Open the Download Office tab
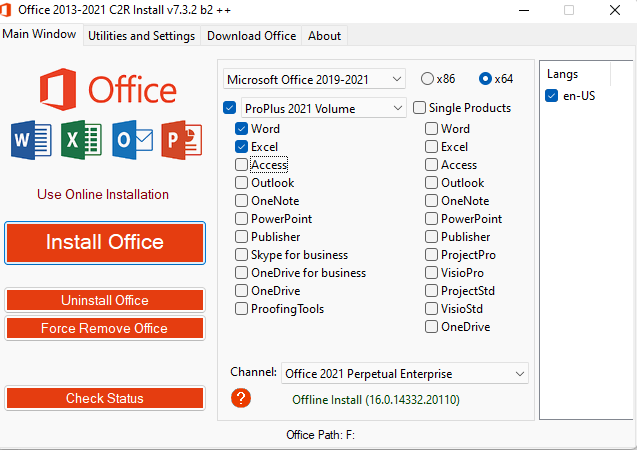637x450 pixels. pos(251,36)
